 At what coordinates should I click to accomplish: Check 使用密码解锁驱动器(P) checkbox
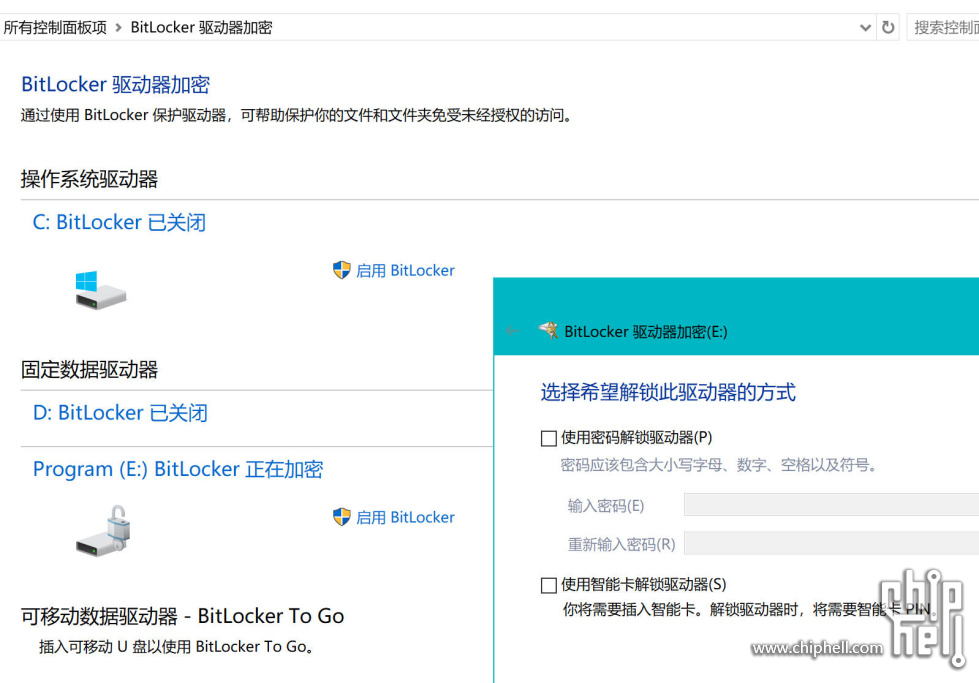click(x=549, y=438)
